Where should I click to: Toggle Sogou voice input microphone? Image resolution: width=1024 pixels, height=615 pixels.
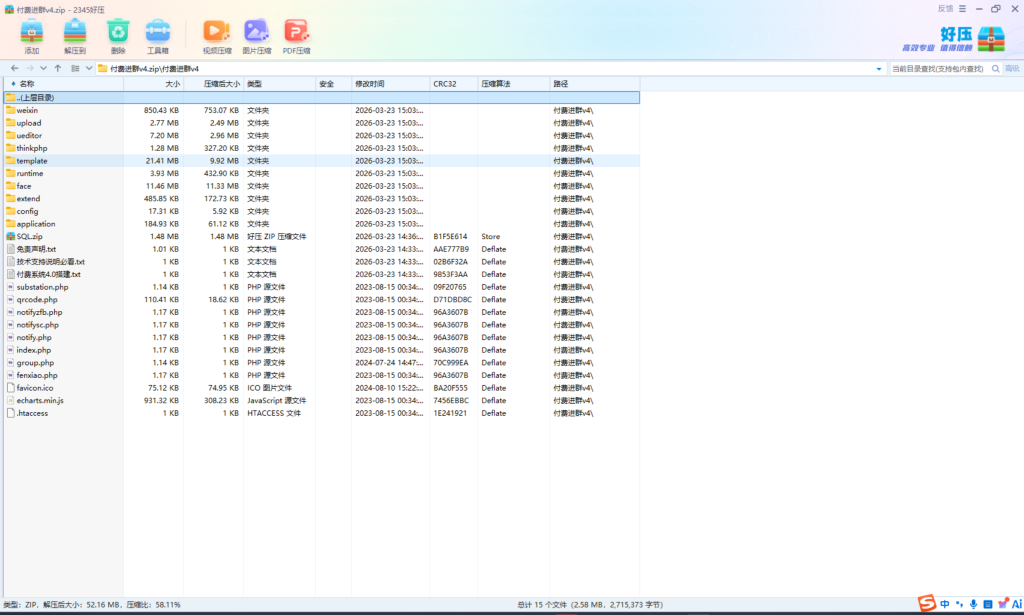[973, 604]
